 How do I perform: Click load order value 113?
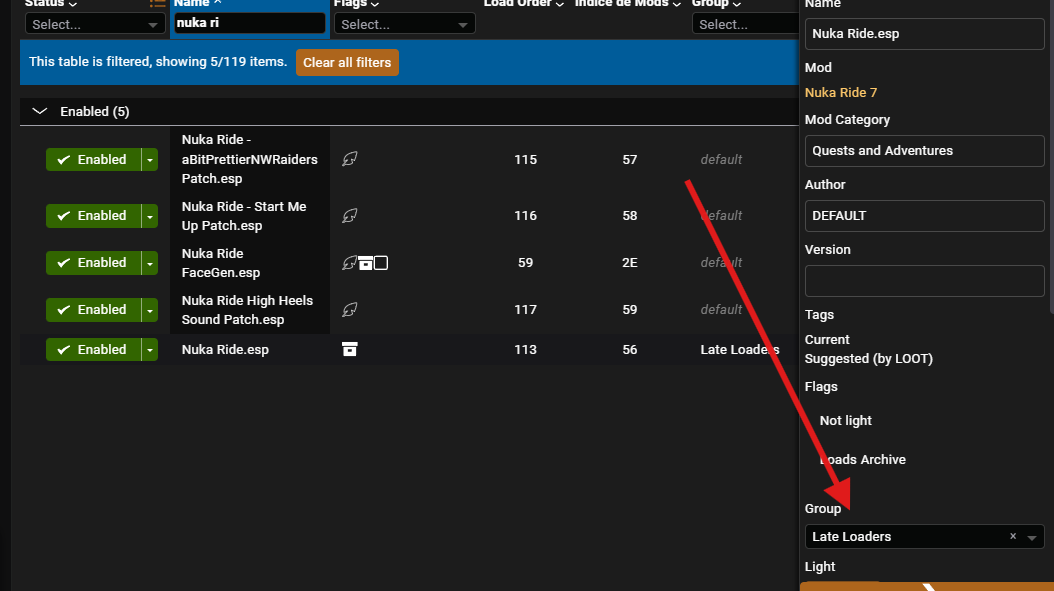click(526, 350)
